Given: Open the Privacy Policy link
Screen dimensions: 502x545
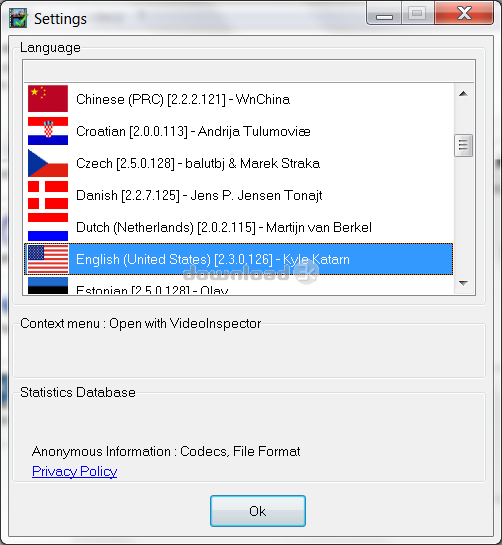Looking at the screenshot, I should click(74, 471).
